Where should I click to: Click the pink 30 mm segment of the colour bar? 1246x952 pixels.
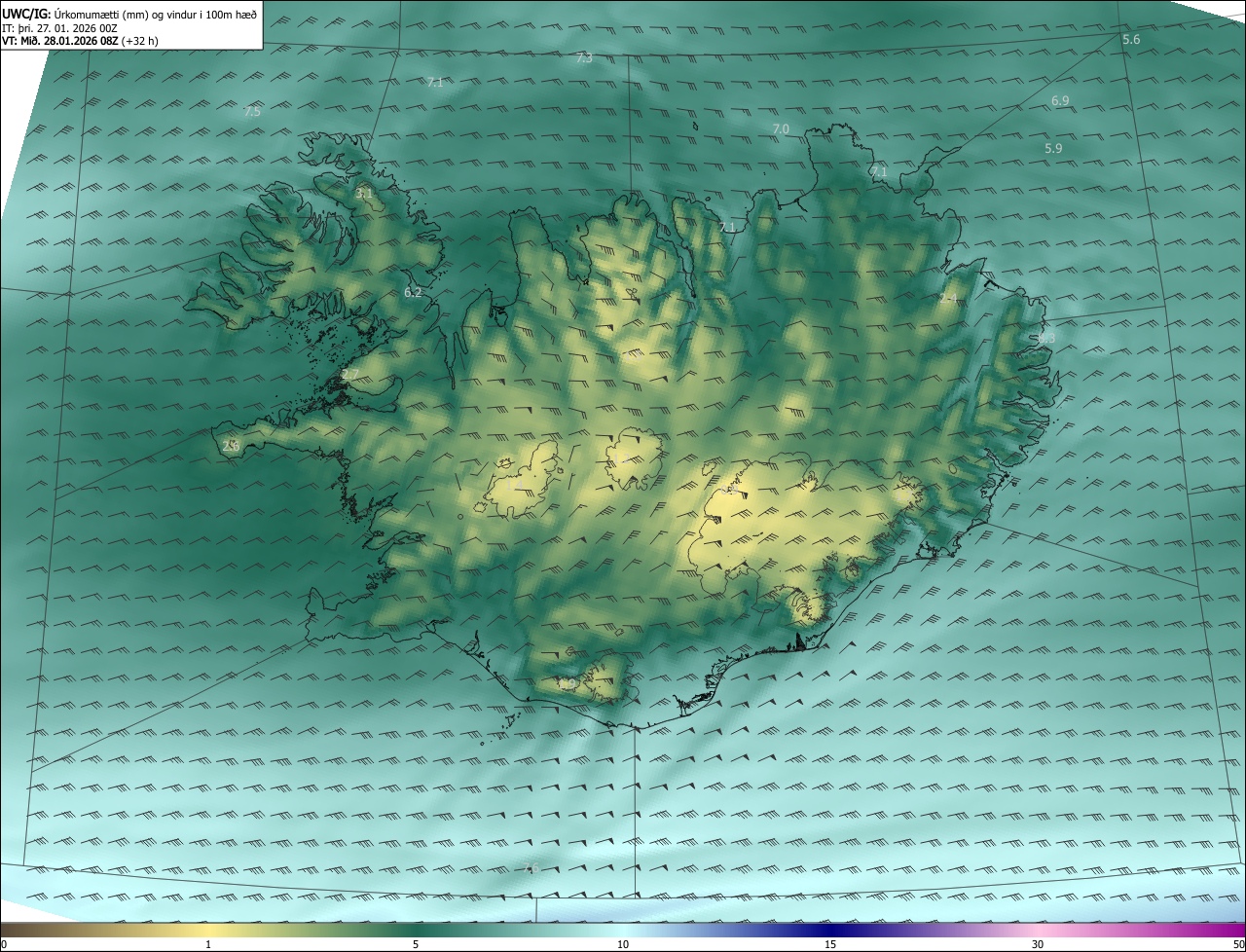coord(1038,930)
